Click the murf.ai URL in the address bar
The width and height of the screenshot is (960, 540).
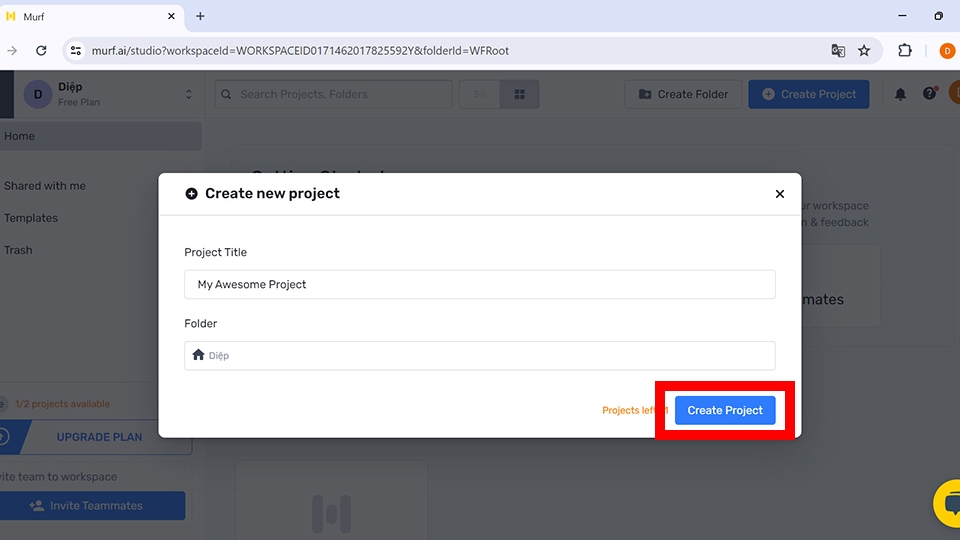300,51
